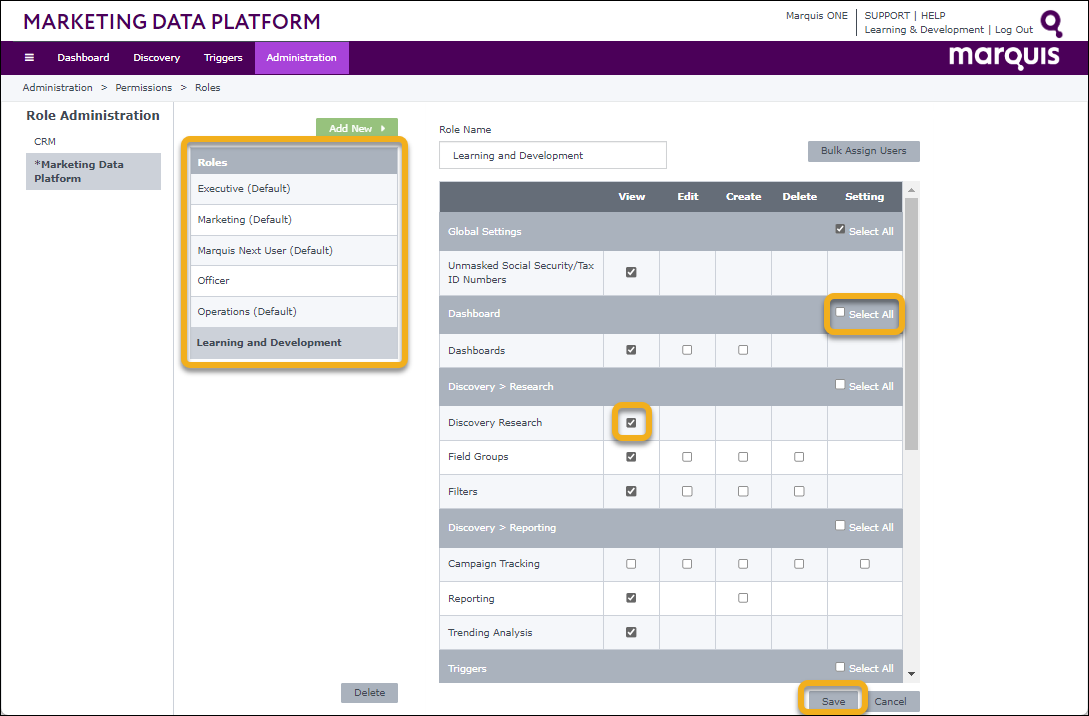Select the Operations (Default) role
Screen dimensions: 1089x716
294,312
